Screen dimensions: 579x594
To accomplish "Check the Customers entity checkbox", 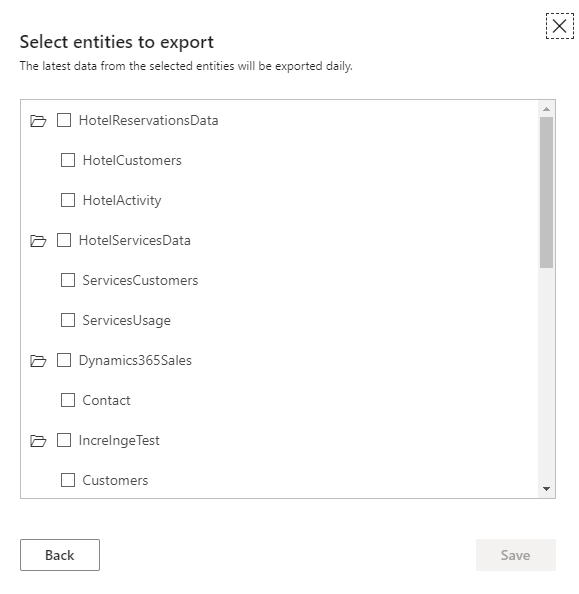I will [x=68, y=480].
